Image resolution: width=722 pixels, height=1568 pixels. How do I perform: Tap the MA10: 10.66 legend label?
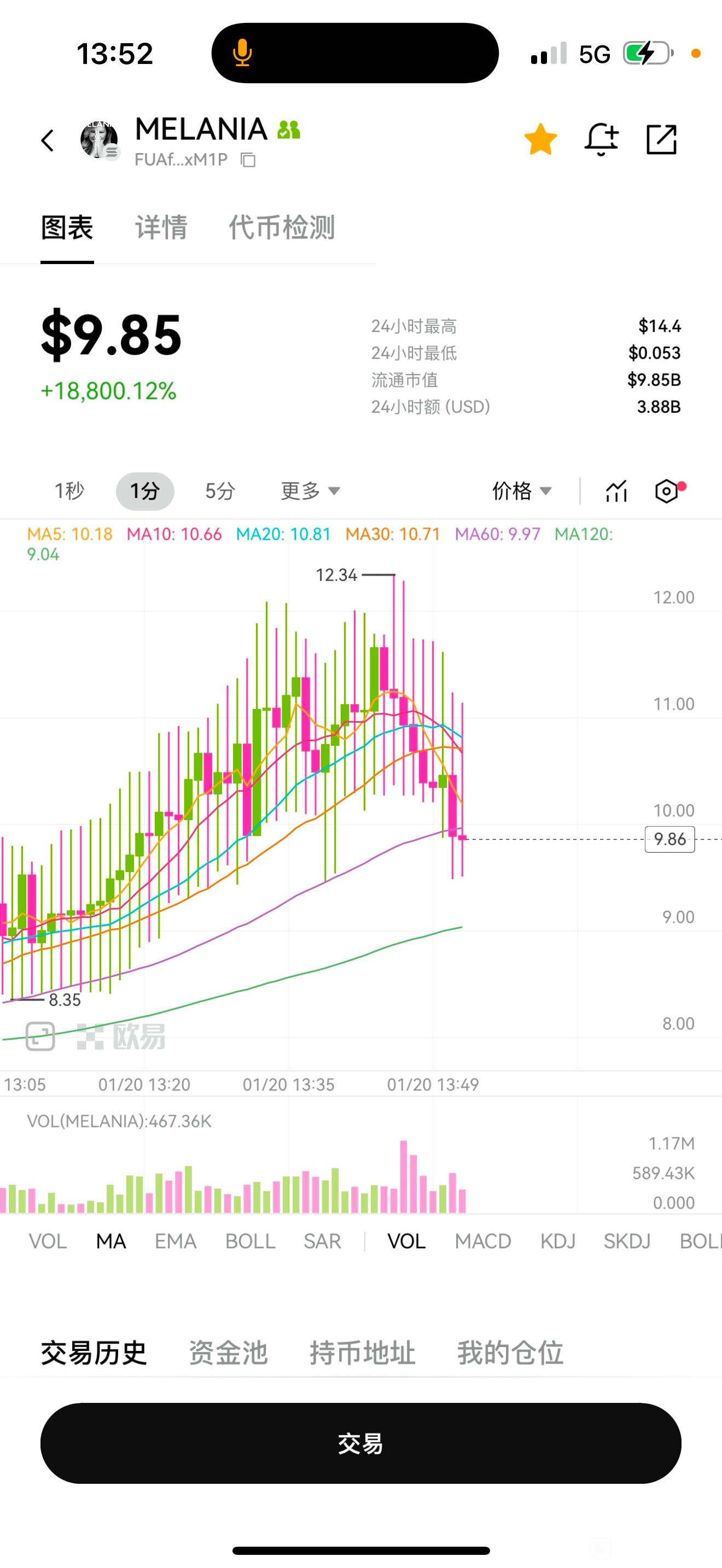point(174,535)
